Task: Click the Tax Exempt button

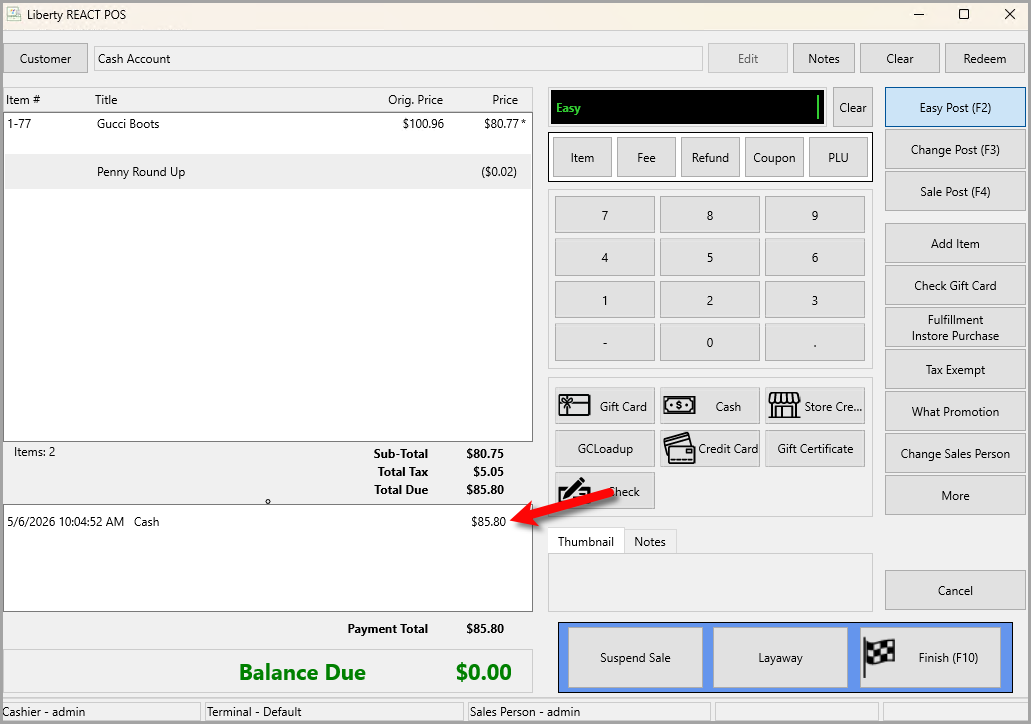Action: [955, 370]
